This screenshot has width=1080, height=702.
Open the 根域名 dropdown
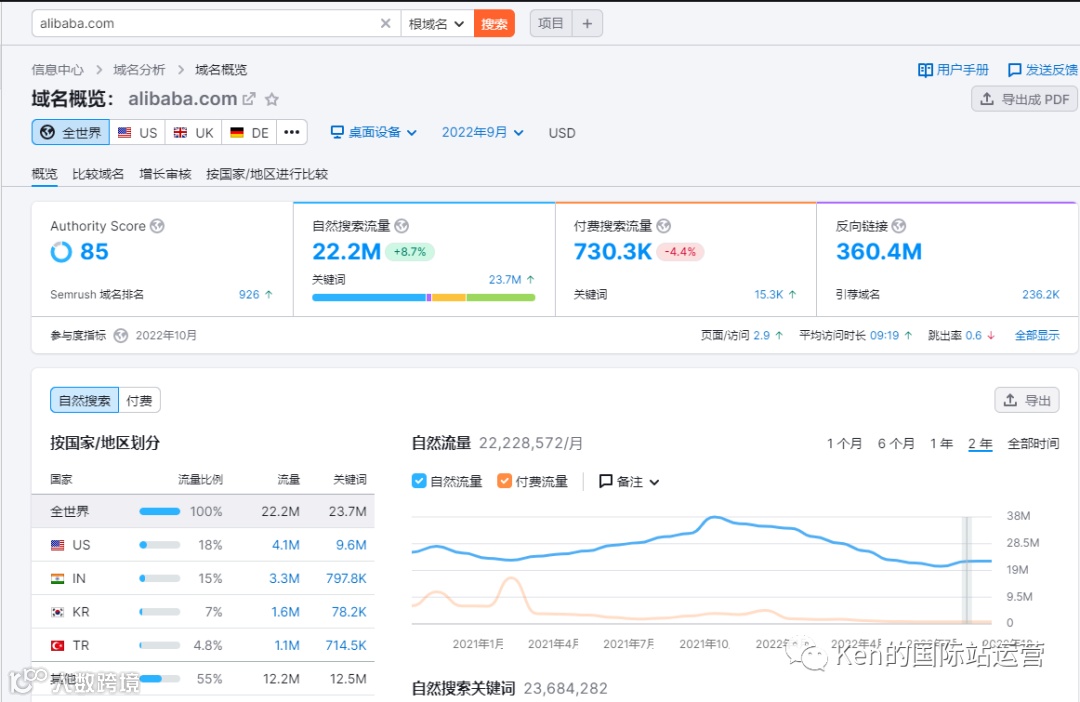(437, 23)
